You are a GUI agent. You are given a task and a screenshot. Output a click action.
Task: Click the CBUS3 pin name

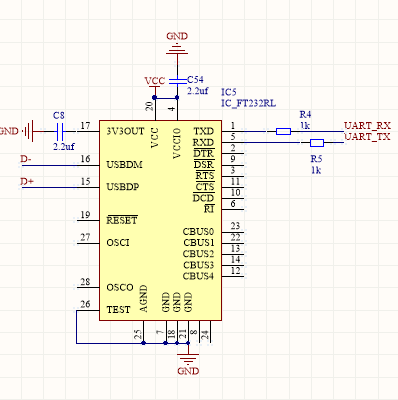point(199,265)
